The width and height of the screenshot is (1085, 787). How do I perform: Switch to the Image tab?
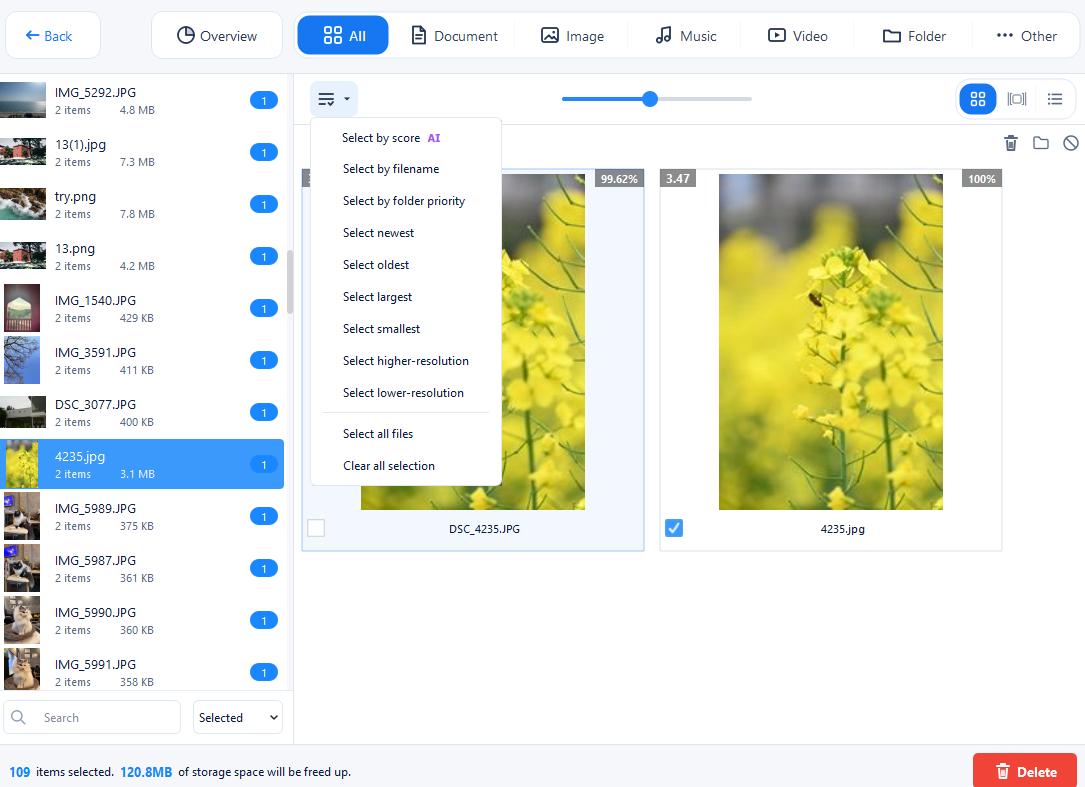click(x=572, y=36)
